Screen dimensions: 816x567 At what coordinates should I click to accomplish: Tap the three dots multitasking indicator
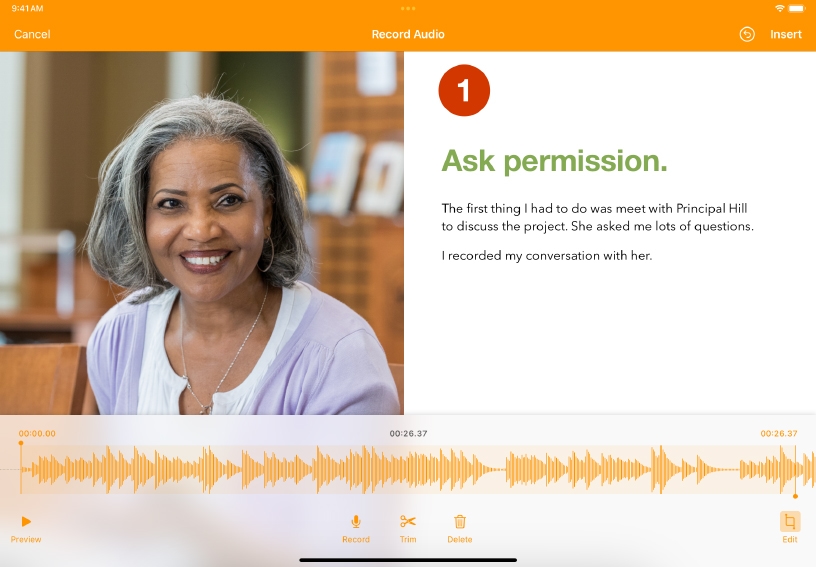coord(408,8)
